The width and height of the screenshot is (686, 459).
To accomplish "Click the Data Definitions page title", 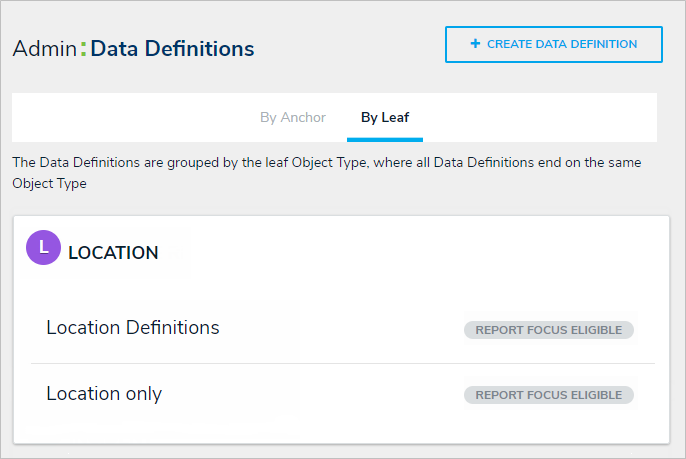I will [x=172, y=49].
